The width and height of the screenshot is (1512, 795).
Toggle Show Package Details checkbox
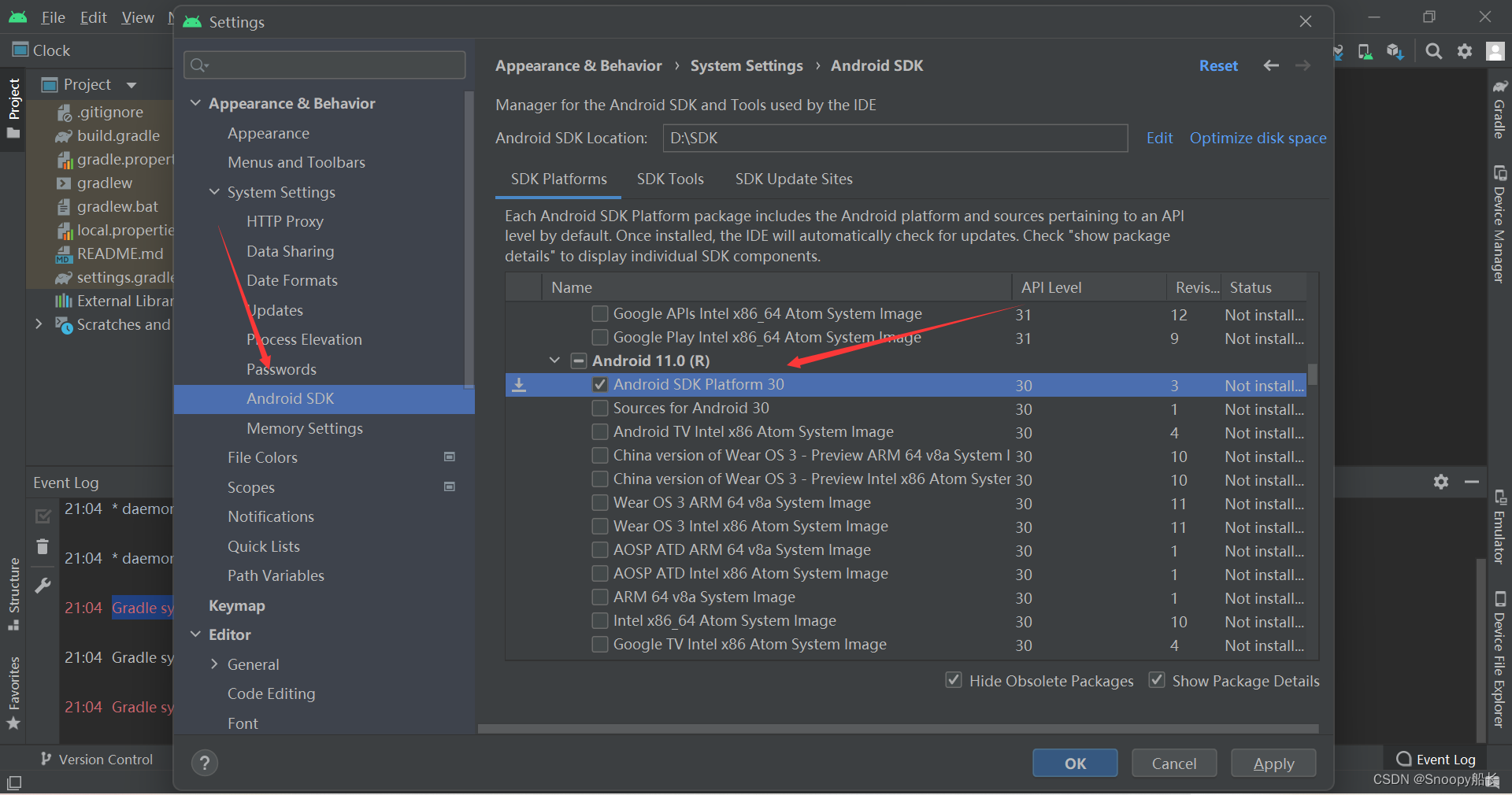click(x=1157, y=680)
